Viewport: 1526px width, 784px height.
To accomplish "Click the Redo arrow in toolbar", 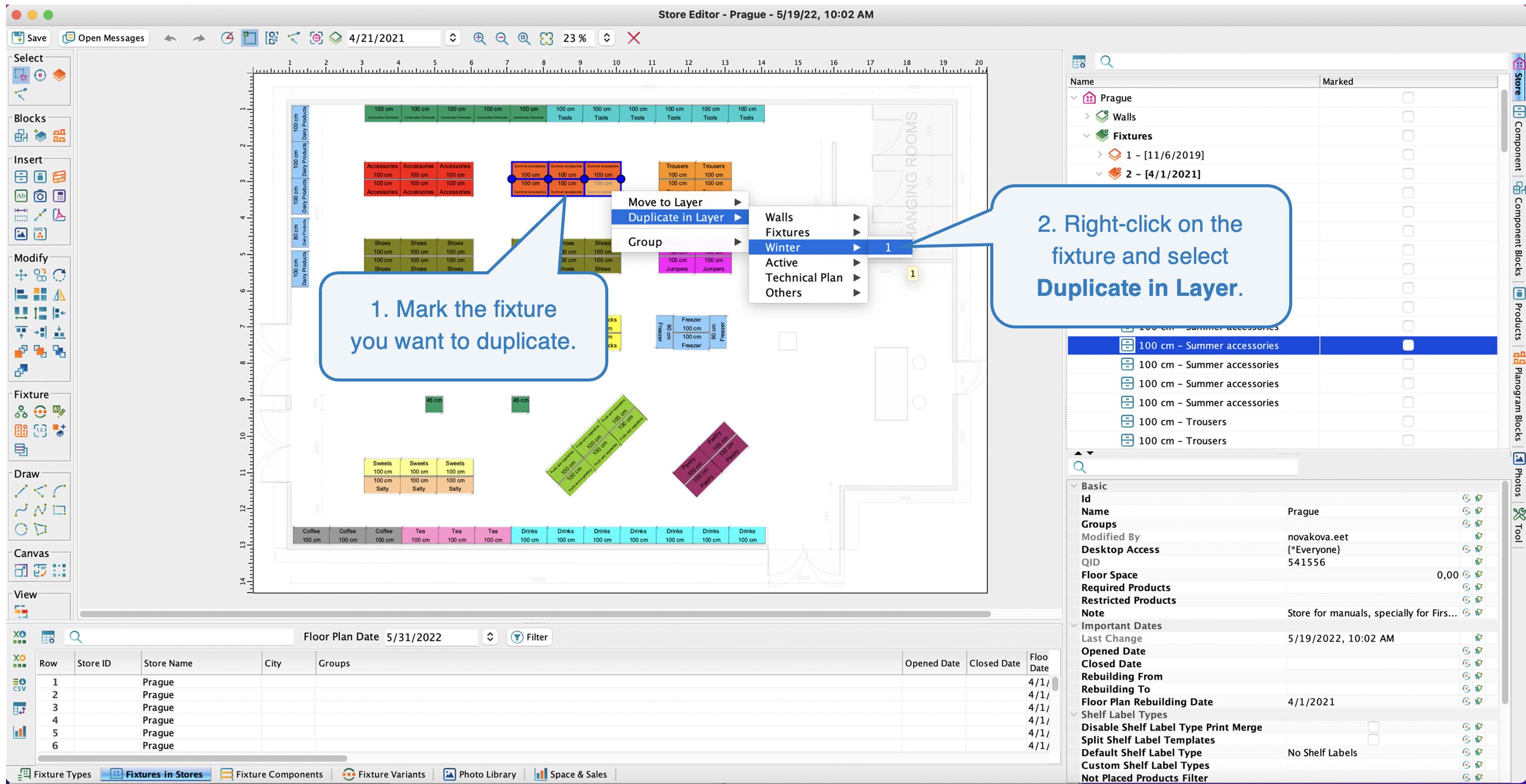I will click(198, 38).
